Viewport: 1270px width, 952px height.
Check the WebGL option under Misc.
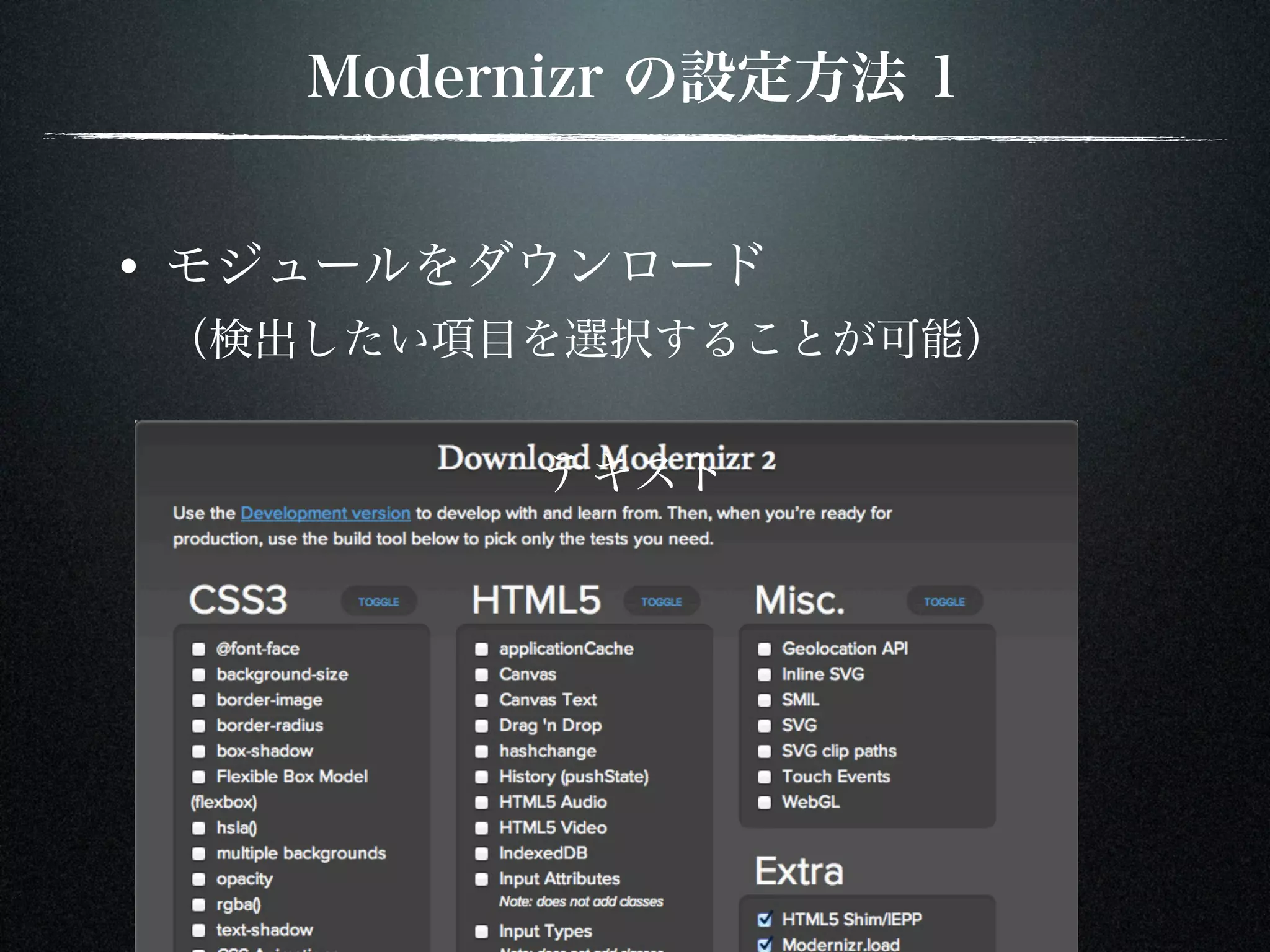764,803
